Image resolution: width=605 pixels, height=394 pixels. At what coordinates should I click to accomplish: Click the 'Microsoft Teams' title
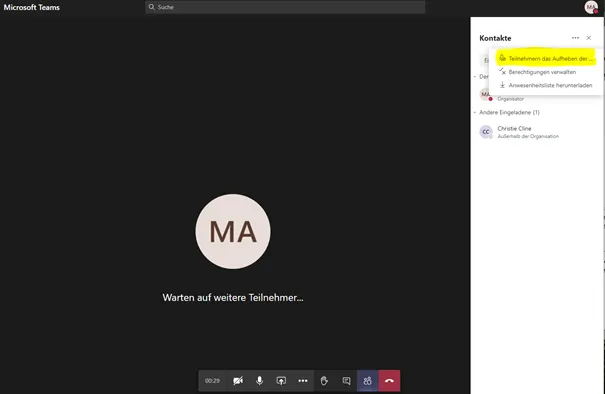[x=32, y=7]
